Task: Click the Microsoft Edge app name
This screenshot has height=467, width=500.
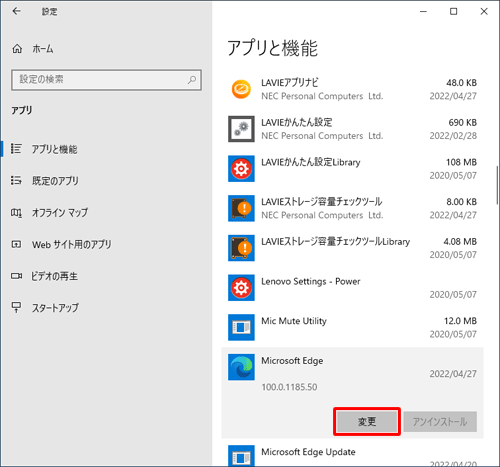Action: click(x=292, y=361)
